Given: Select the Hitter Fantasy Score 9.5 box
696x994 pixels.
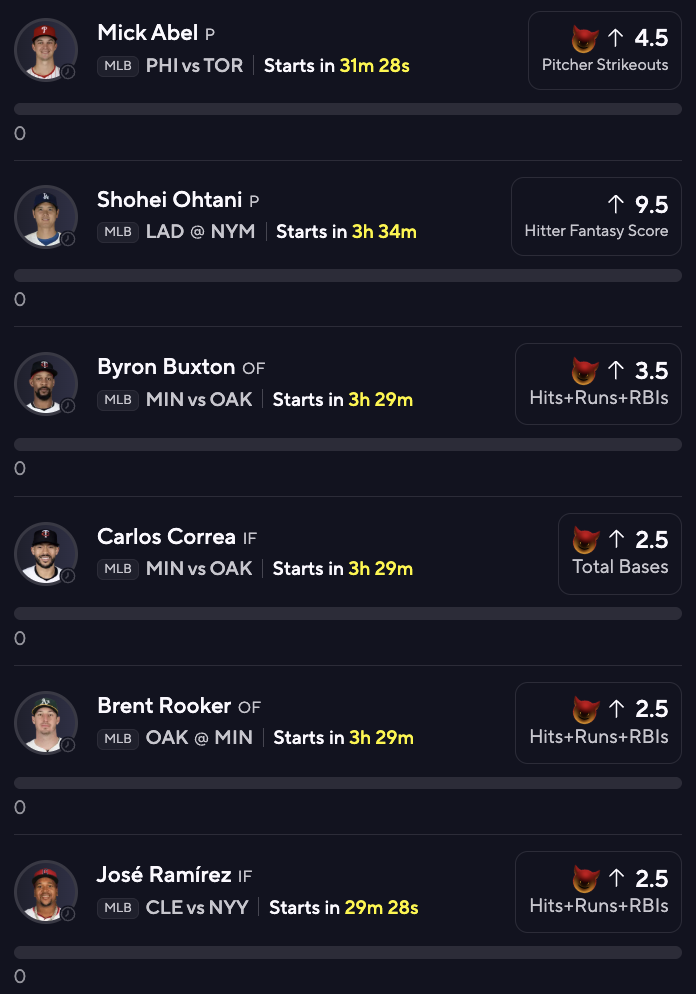Looking at the screenshot, I should click(x=596, y=217).
